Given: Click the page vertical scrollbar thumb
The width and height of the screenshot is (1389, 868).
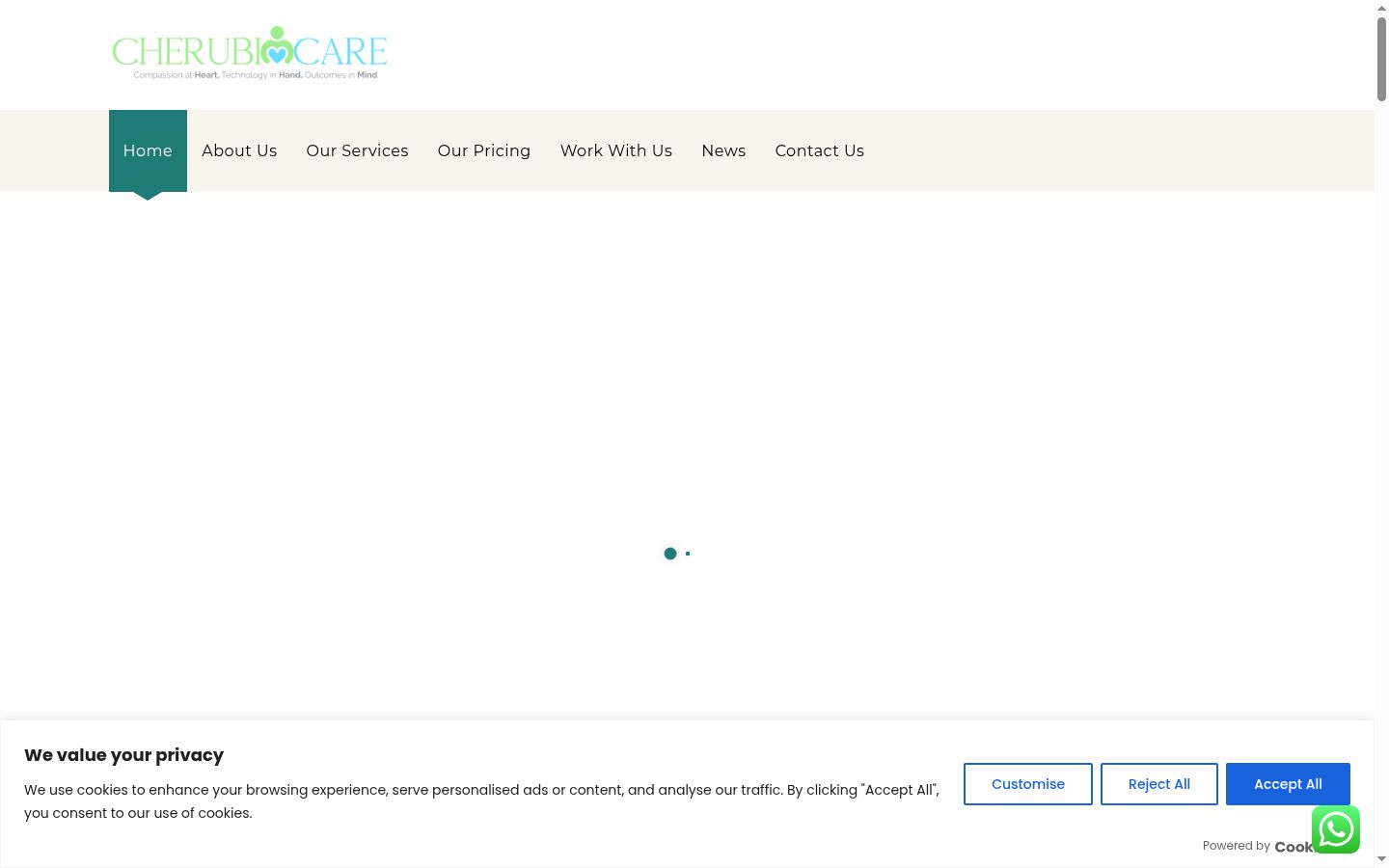Looking at the screenshot, I should [1381, 58].
